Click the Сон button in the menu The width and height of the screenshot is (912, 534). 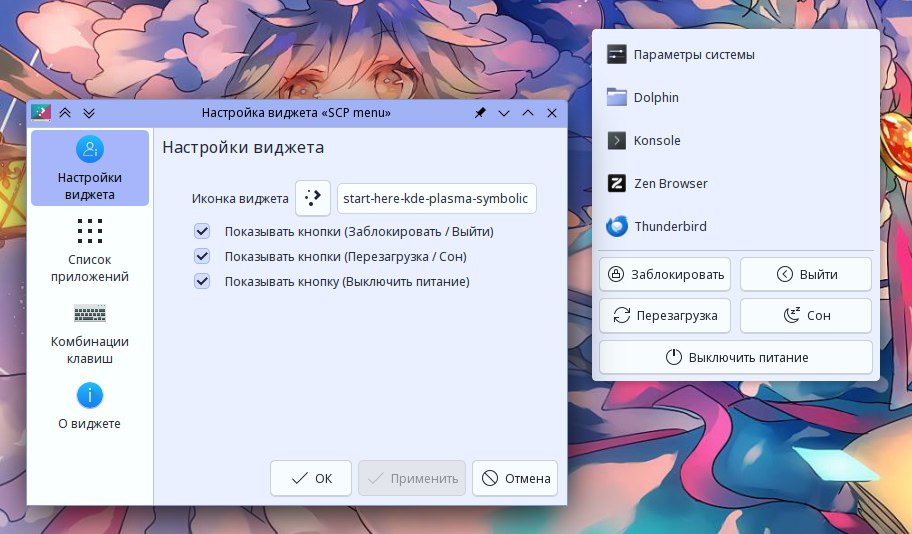tap(806, 315)
